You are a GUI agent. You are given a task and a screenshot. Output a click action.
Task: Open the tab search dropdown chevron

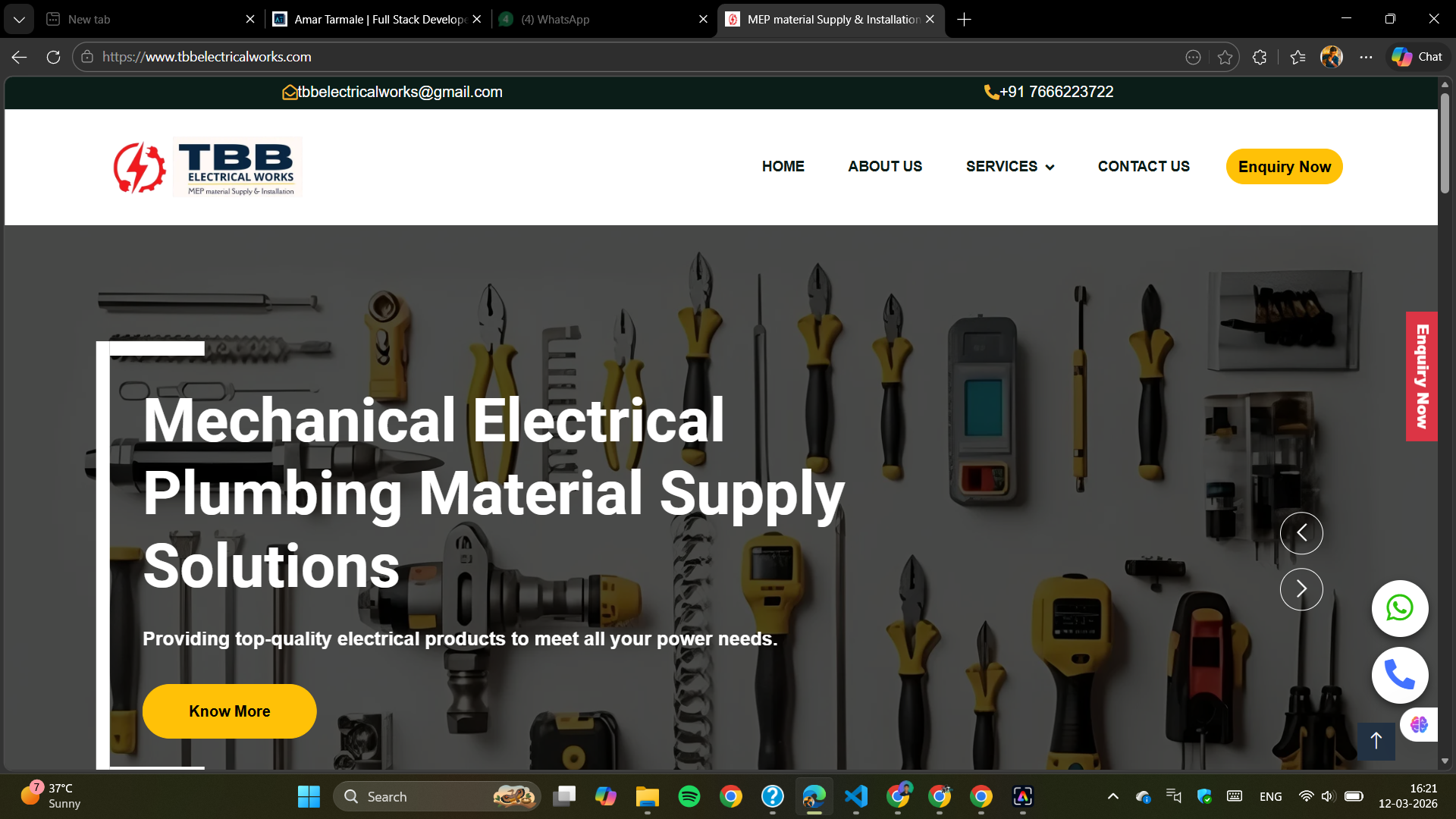(19, 20)
